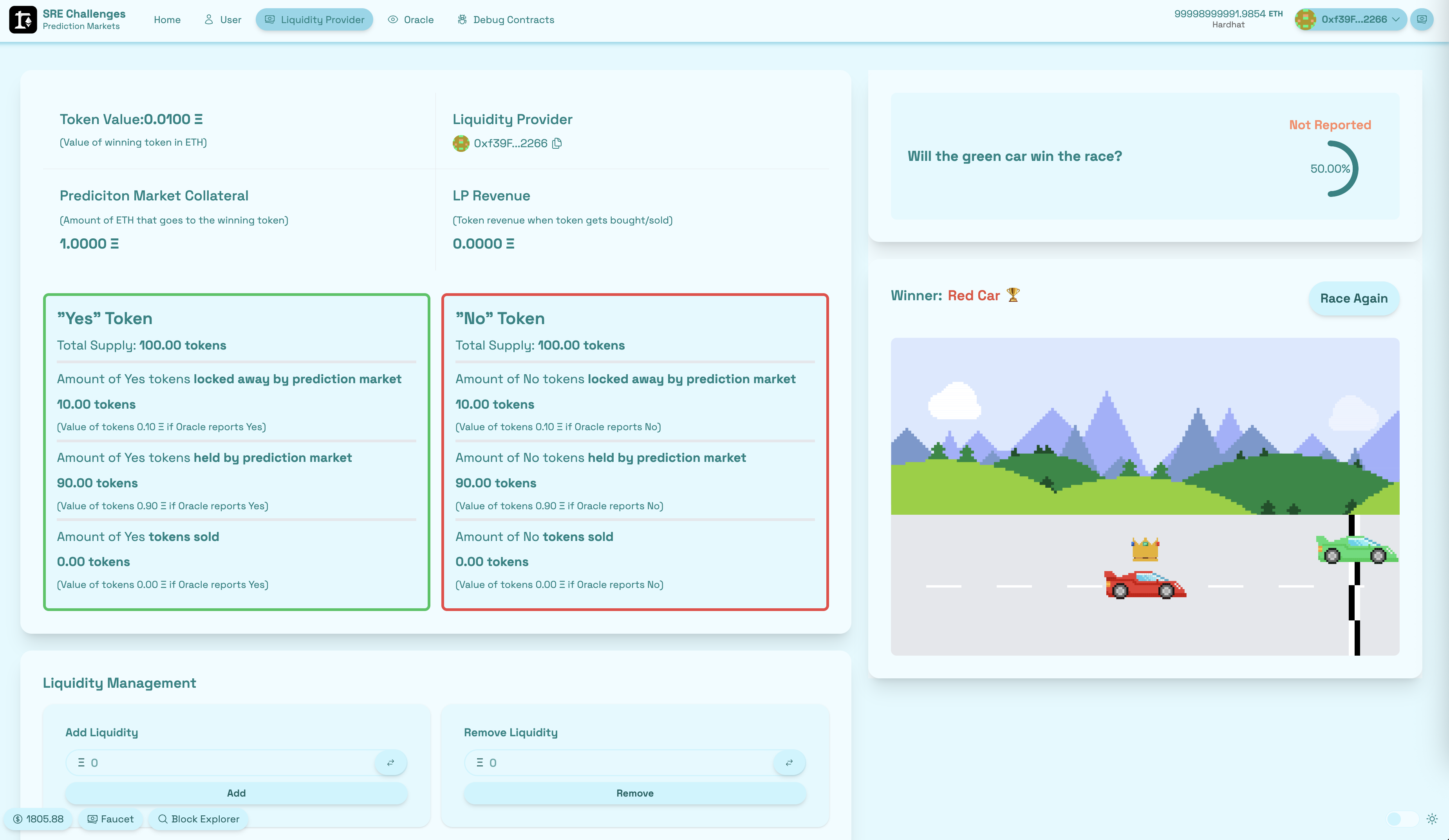Click the Add liquidity button
The height and width of the screenshot is (840, 1449).
click(x=236, y=793)
